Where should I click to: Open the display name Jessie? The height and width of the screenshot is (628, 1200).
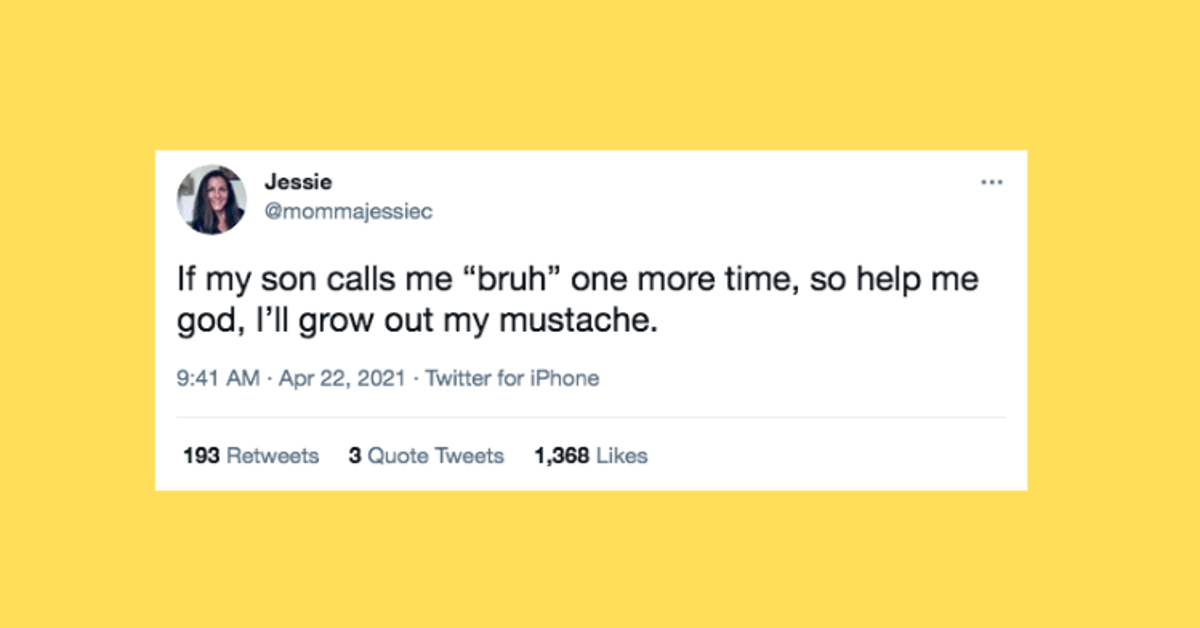(x=298, y=182)
